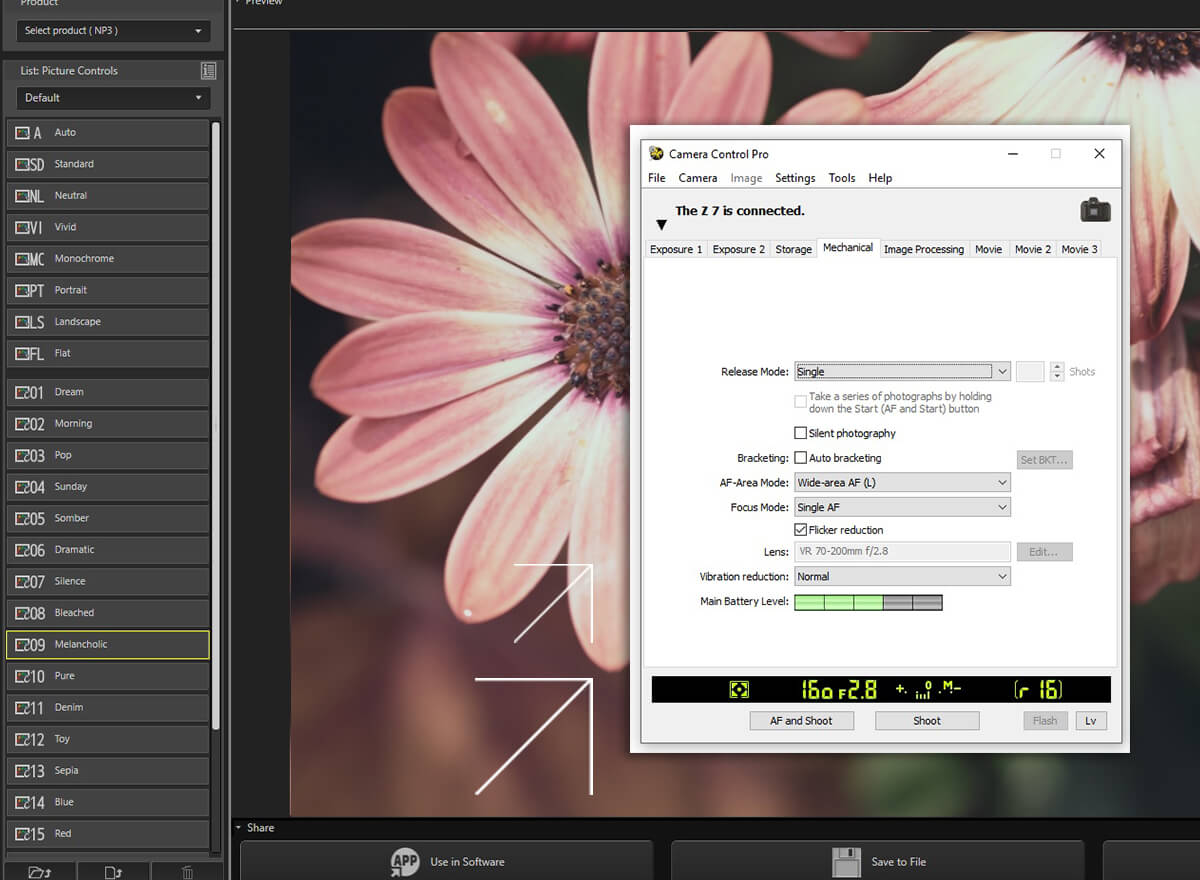Open the Focus Mode dropdown
The width and height of the screenshot is (1200, 880).
pyautogui.click(x=902, y=507)
